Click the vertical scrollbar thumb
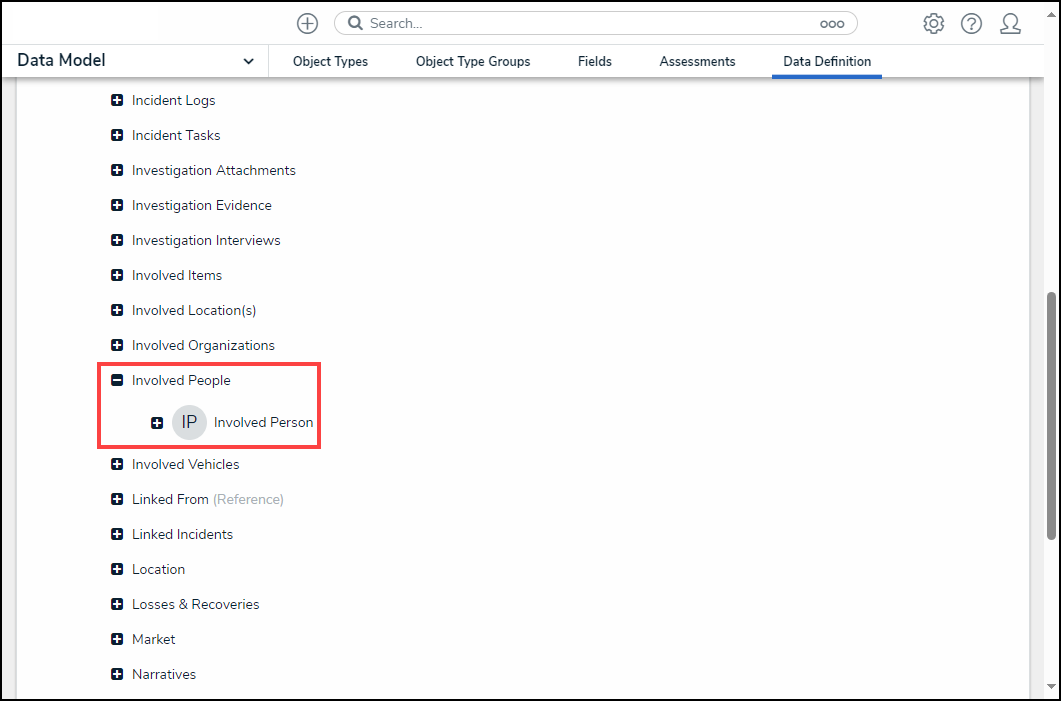Screen dimensions: 1061x701 [1050, 415]
